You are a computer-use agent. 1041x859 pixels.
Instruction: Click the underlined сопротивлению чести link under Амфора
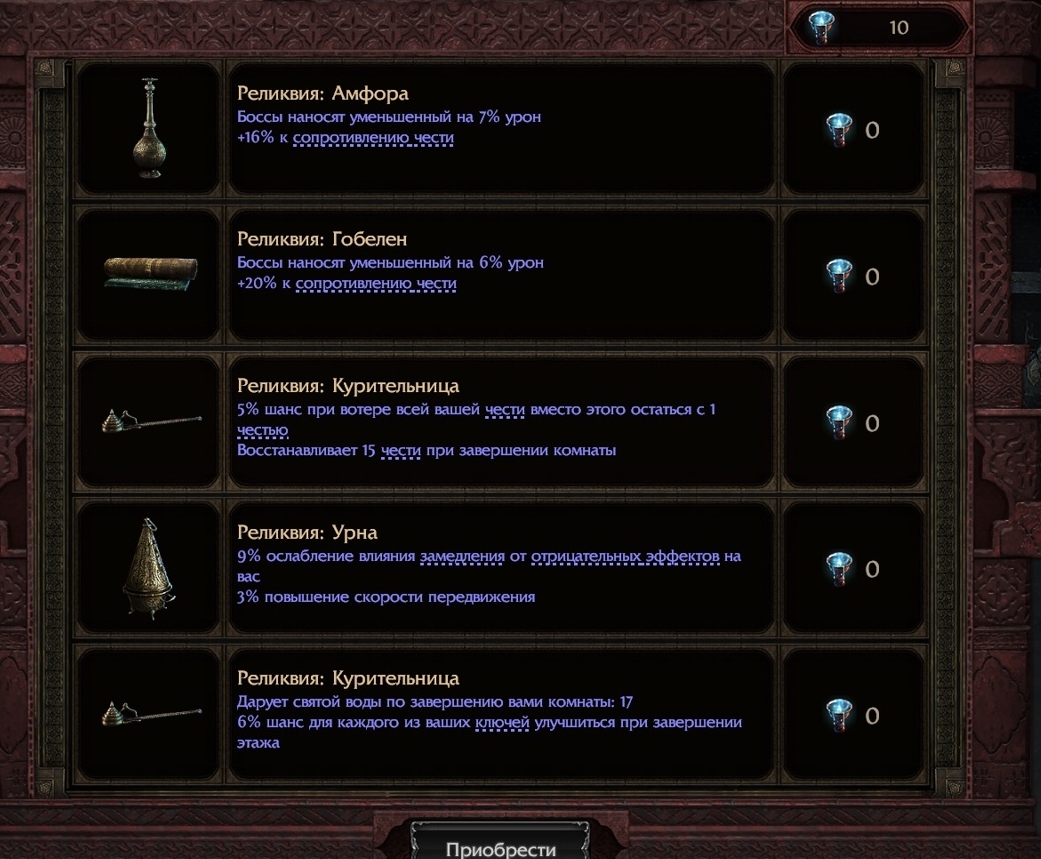tap(373, 137)
